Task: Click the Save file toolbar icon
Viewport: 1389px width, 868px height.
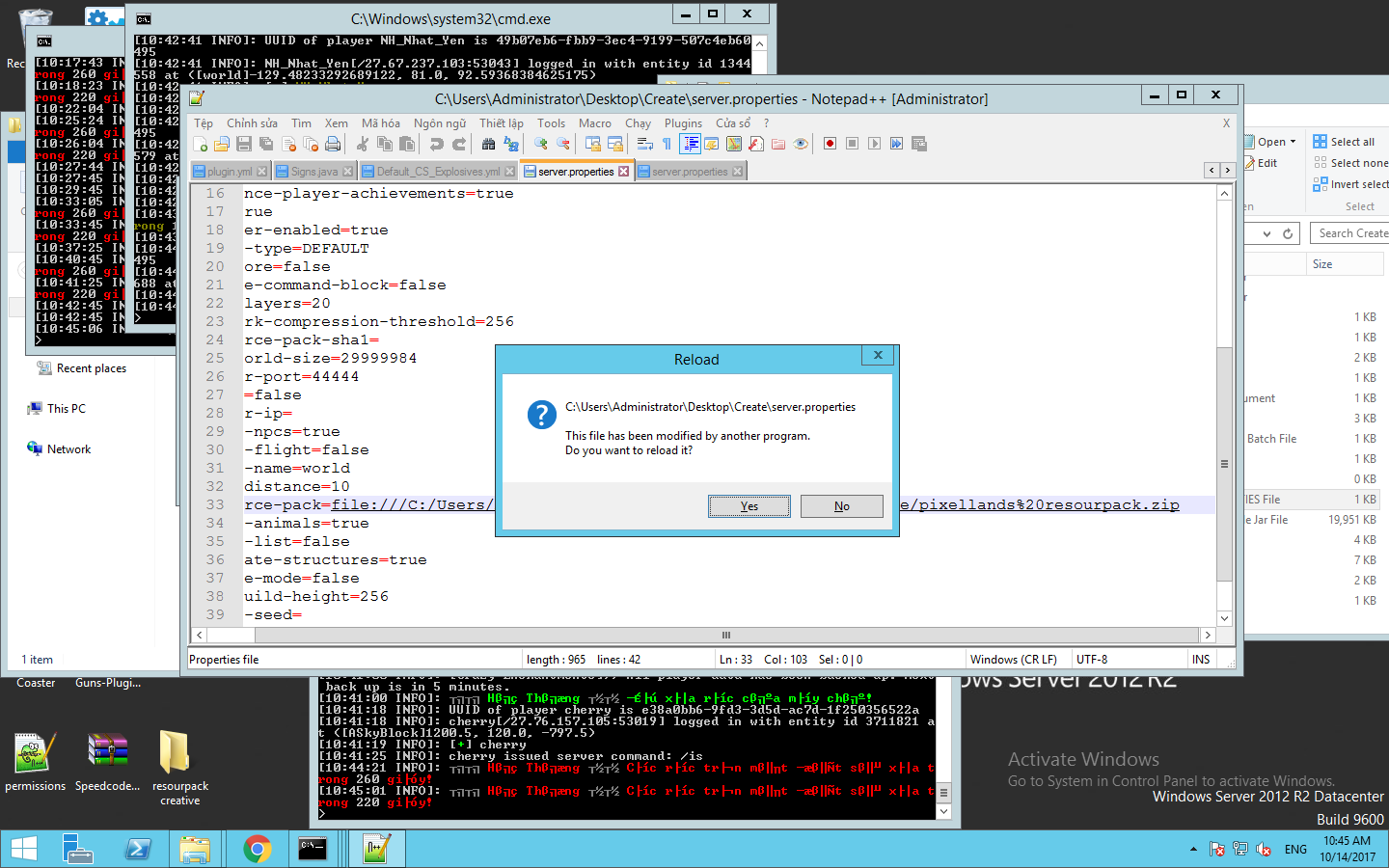Action: click(x=244, y=144)
